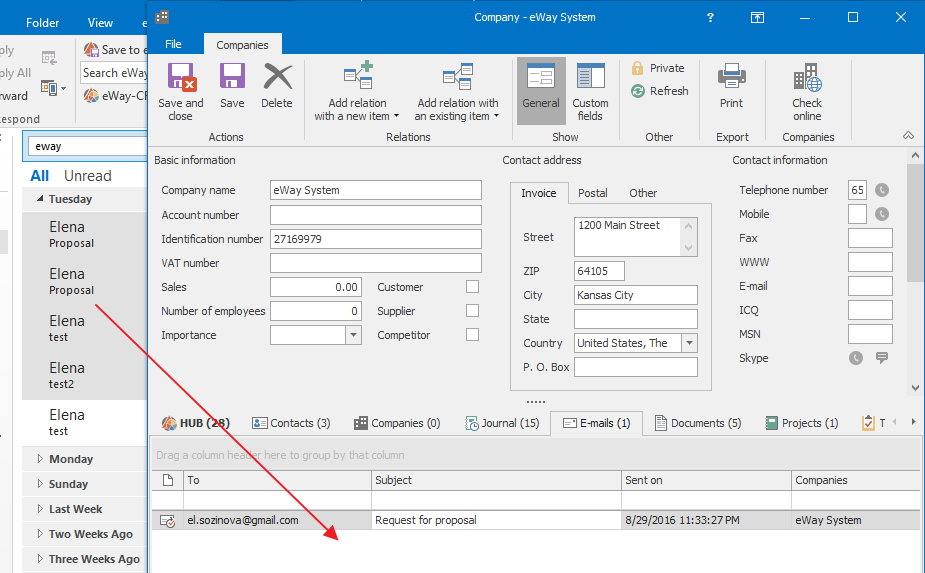Collapse the ribbon
925x573 pixels.
click(x=908, y=136)
